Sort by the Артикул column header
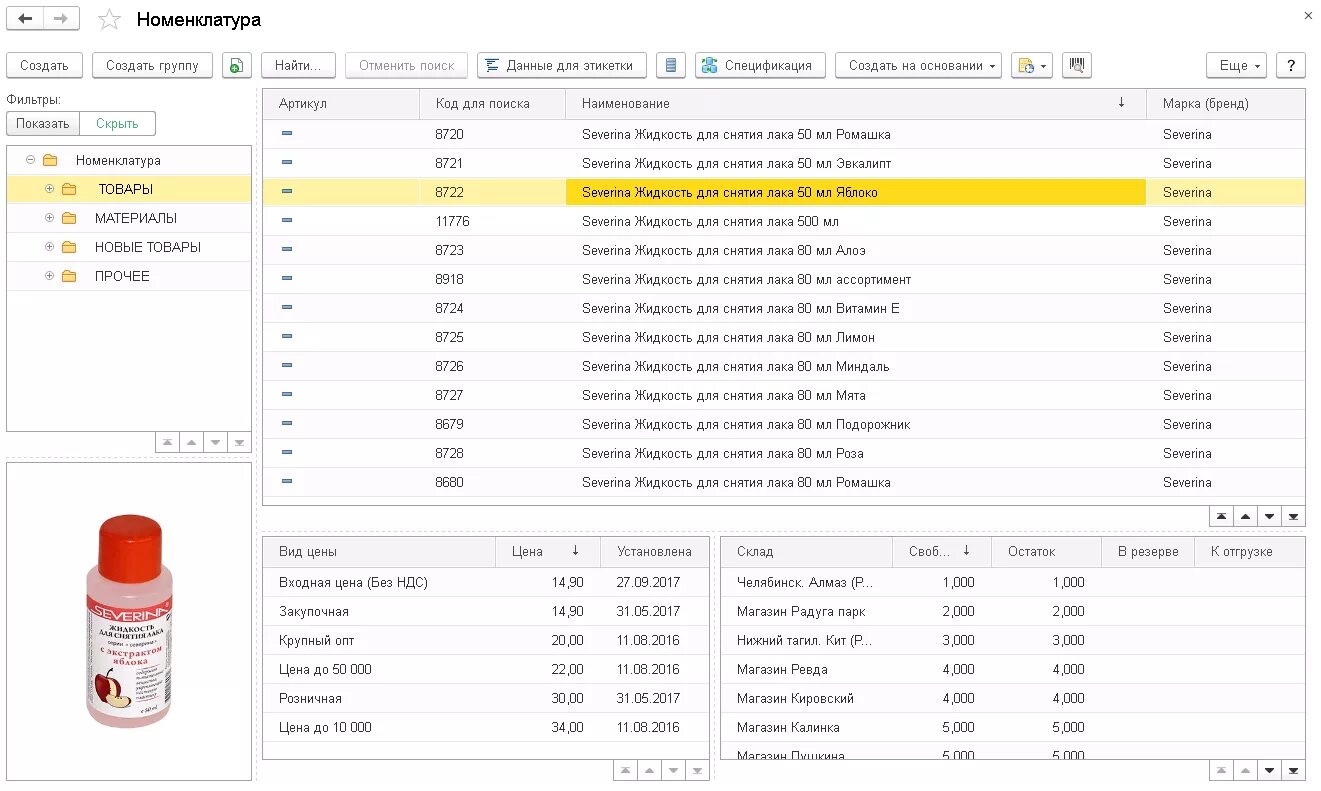 tap(341, 104)
